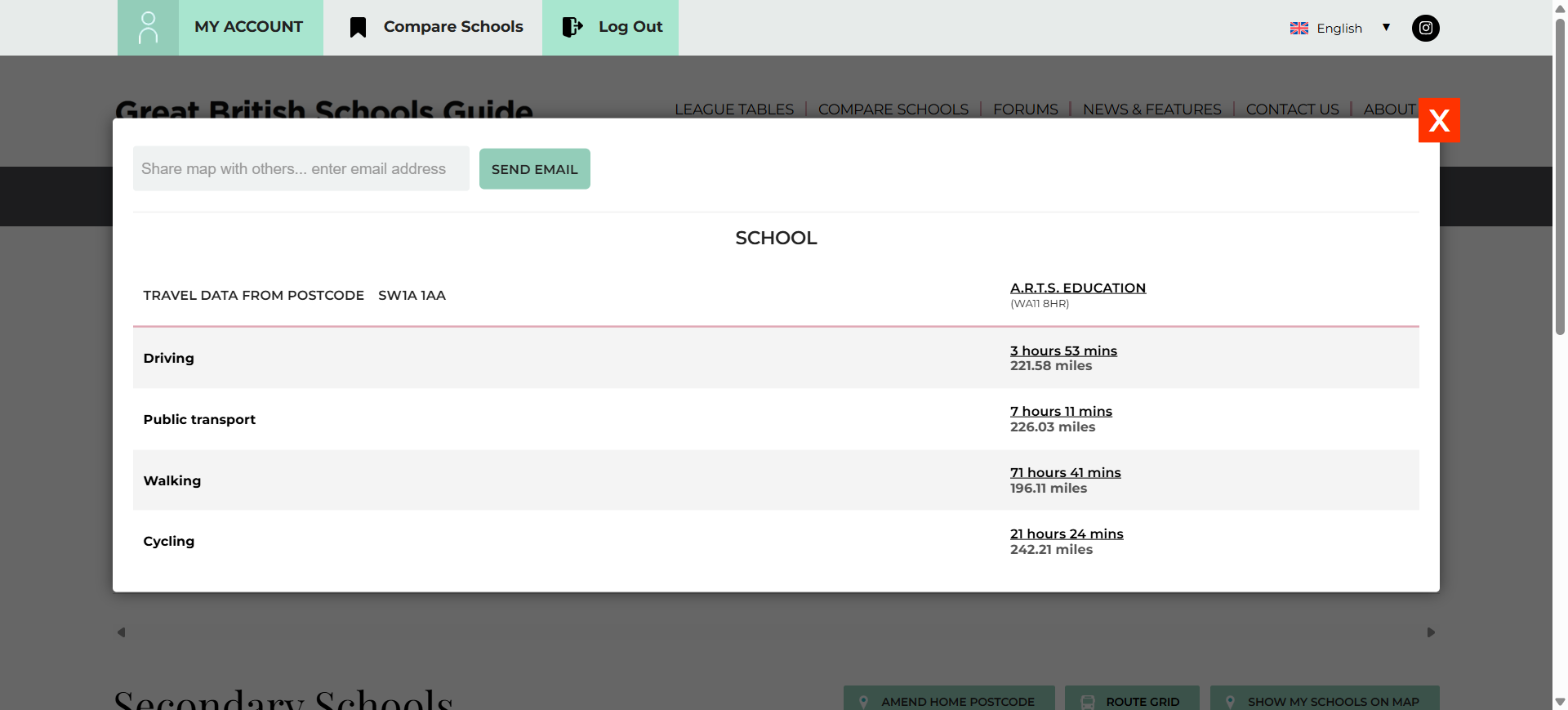
Task: Click the 242.21 miles cycling distance
Action: pyautogui.click(x=1051, y=550)
